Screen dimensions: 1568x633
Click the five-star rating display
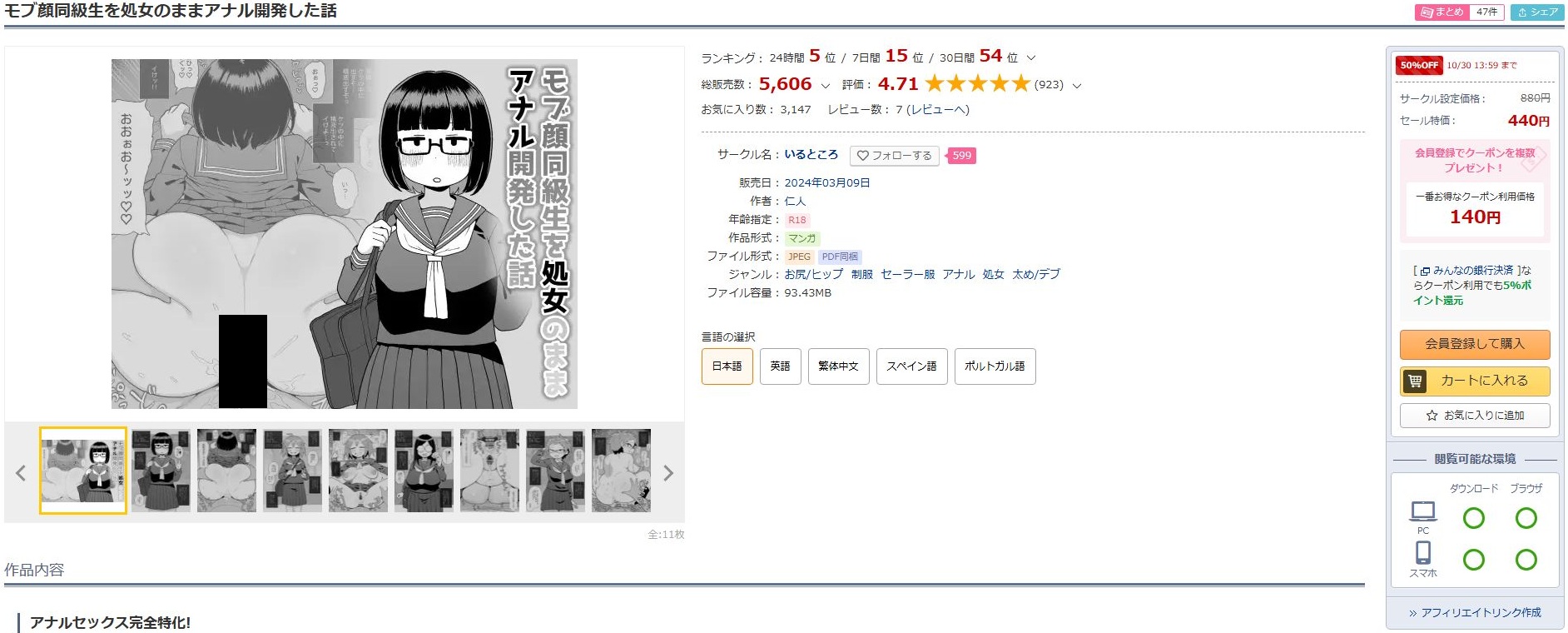(977, 84)
